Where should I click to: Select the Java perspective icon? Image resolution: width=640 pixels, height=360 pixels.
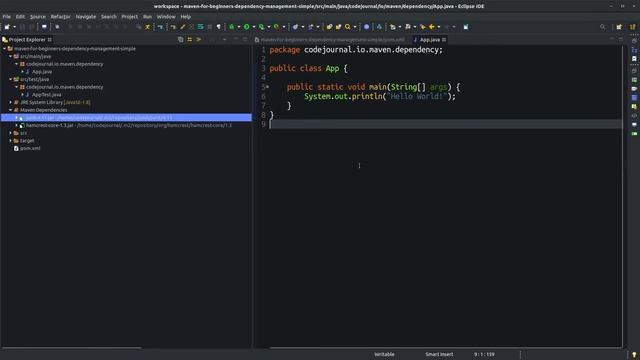point(633,27)
